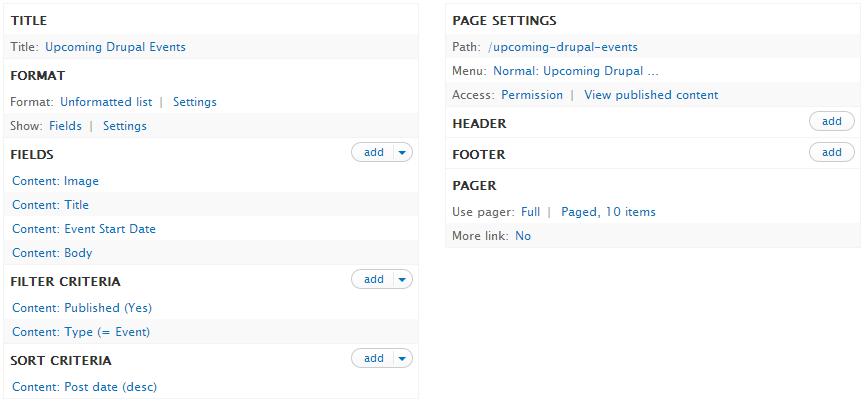Click the FOOTER heading text
This screenshot has width=867, height=403.
tap(479, 155)
